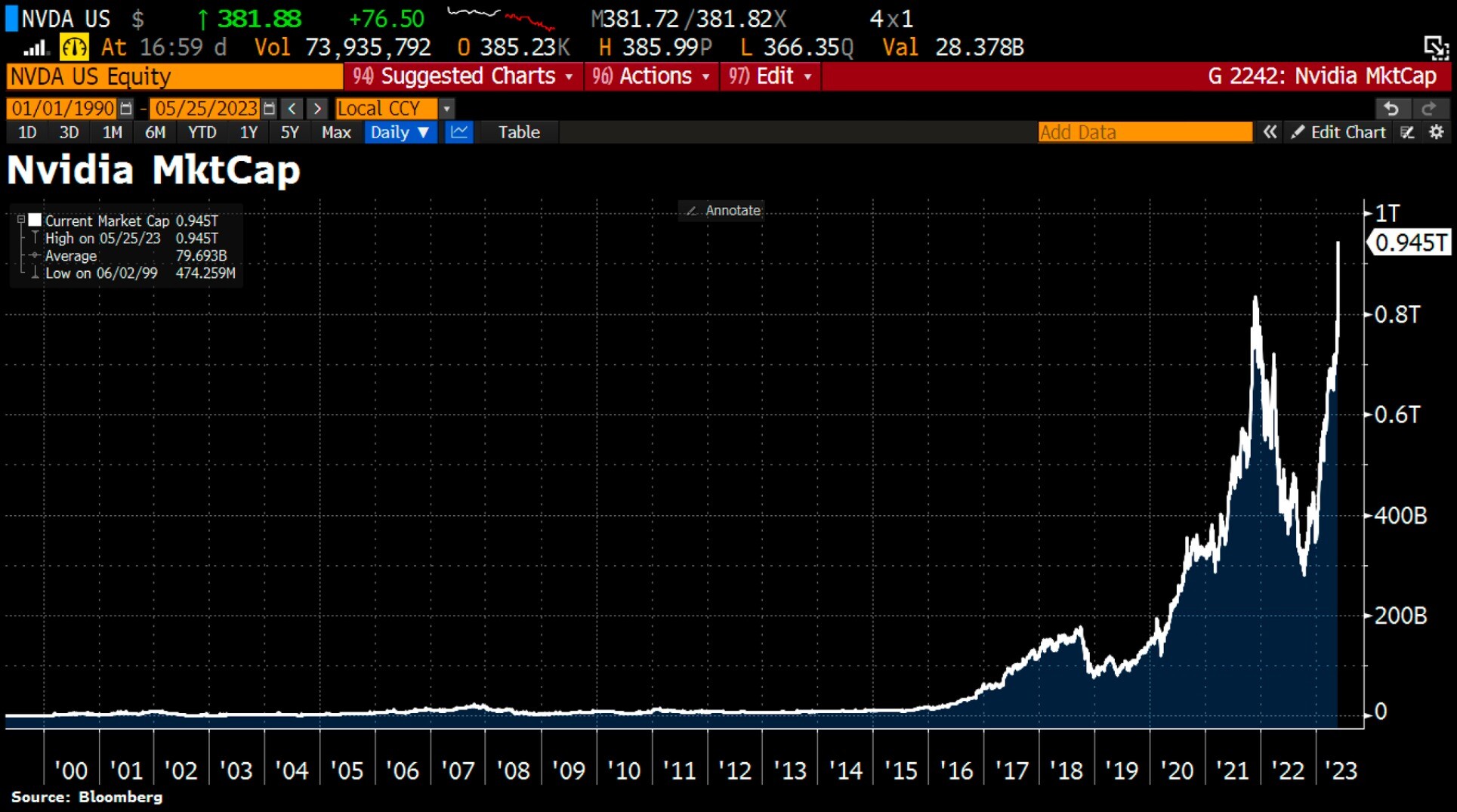1457x812 pixels.
Task: Collapse the Current Market Cap legend tree
Action: 21,220
